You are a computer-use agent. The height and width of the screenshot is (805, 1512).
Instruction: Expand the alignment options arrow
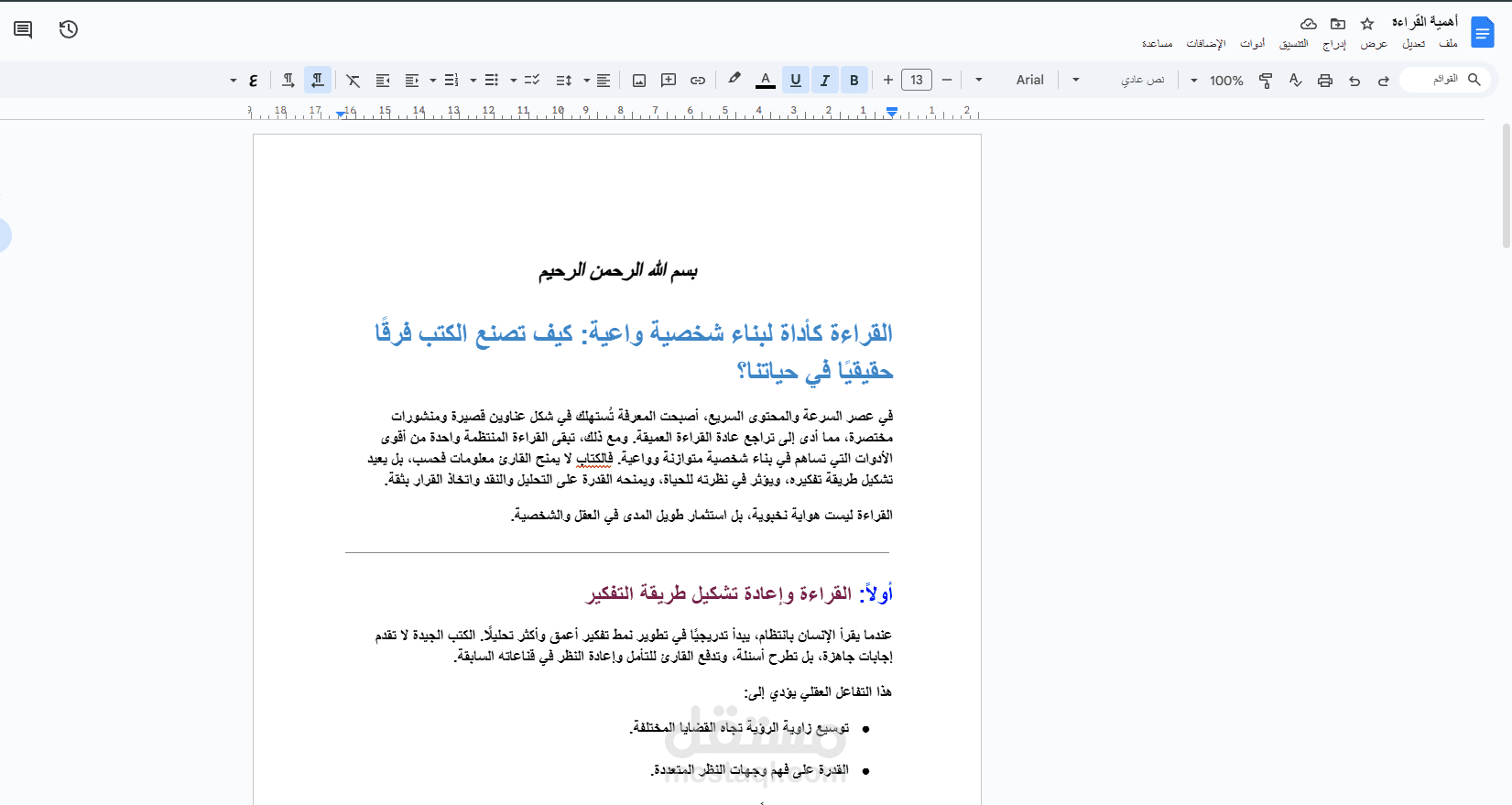tap(587, 81)
